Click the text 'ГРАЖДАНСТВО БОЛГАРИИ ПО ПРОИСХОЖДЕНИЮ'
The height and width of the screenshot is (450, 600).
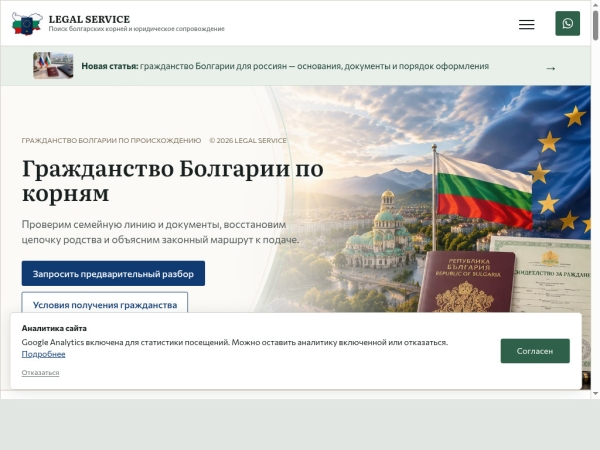click(111, 140)
